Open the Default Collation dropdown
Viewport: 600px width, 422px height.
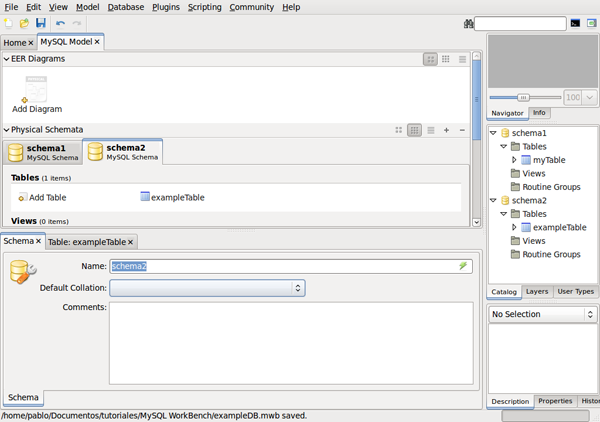(207, 288)
